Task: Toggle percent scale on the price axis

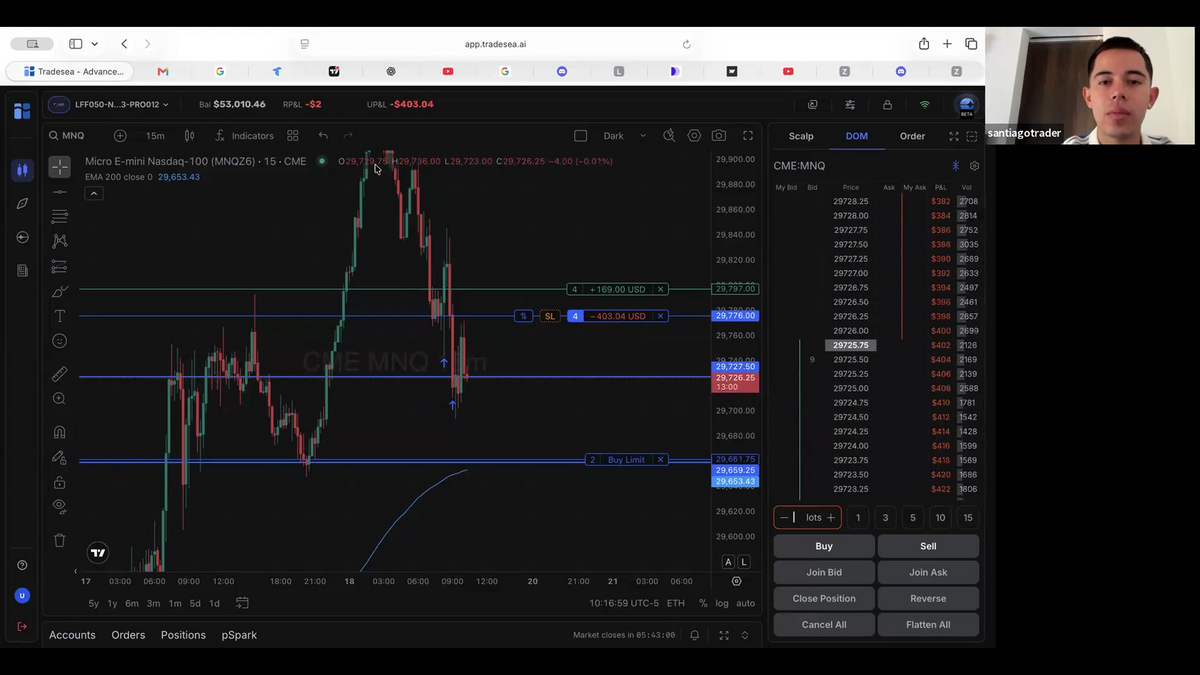Action: pyautogui.click(x=703, y=603)
